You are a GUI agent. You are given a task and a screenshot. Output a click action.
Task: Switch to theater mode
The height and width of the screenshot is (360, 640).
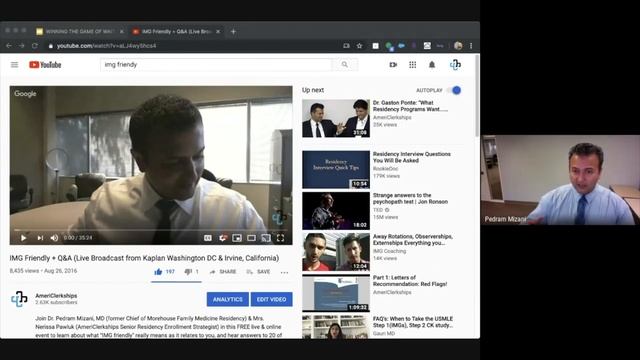click(251, 238)
